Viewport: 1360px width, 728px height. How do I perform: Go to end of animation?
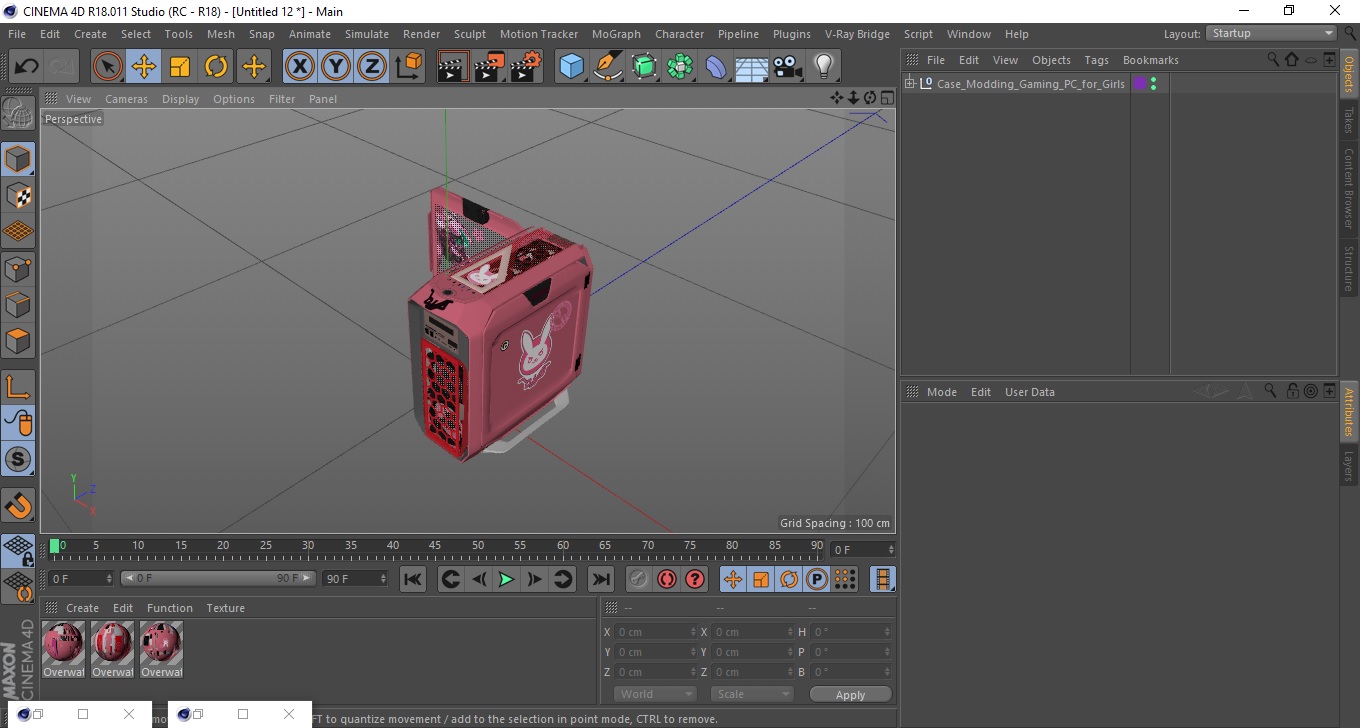(600, 579)
